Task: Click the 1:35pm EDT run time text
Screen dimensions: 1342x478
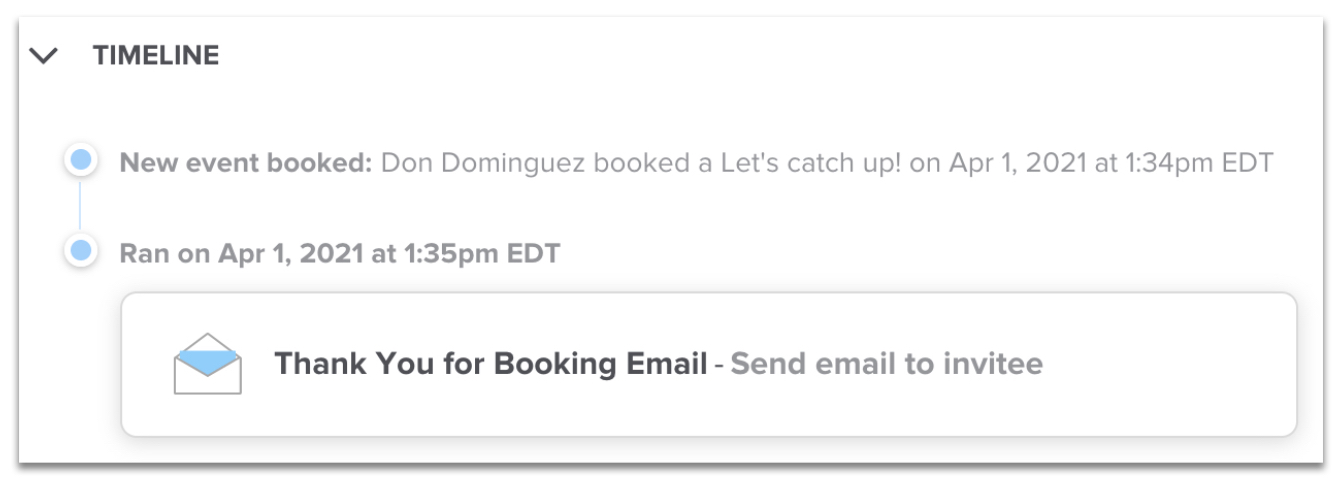Action: [x=482, y=254]
